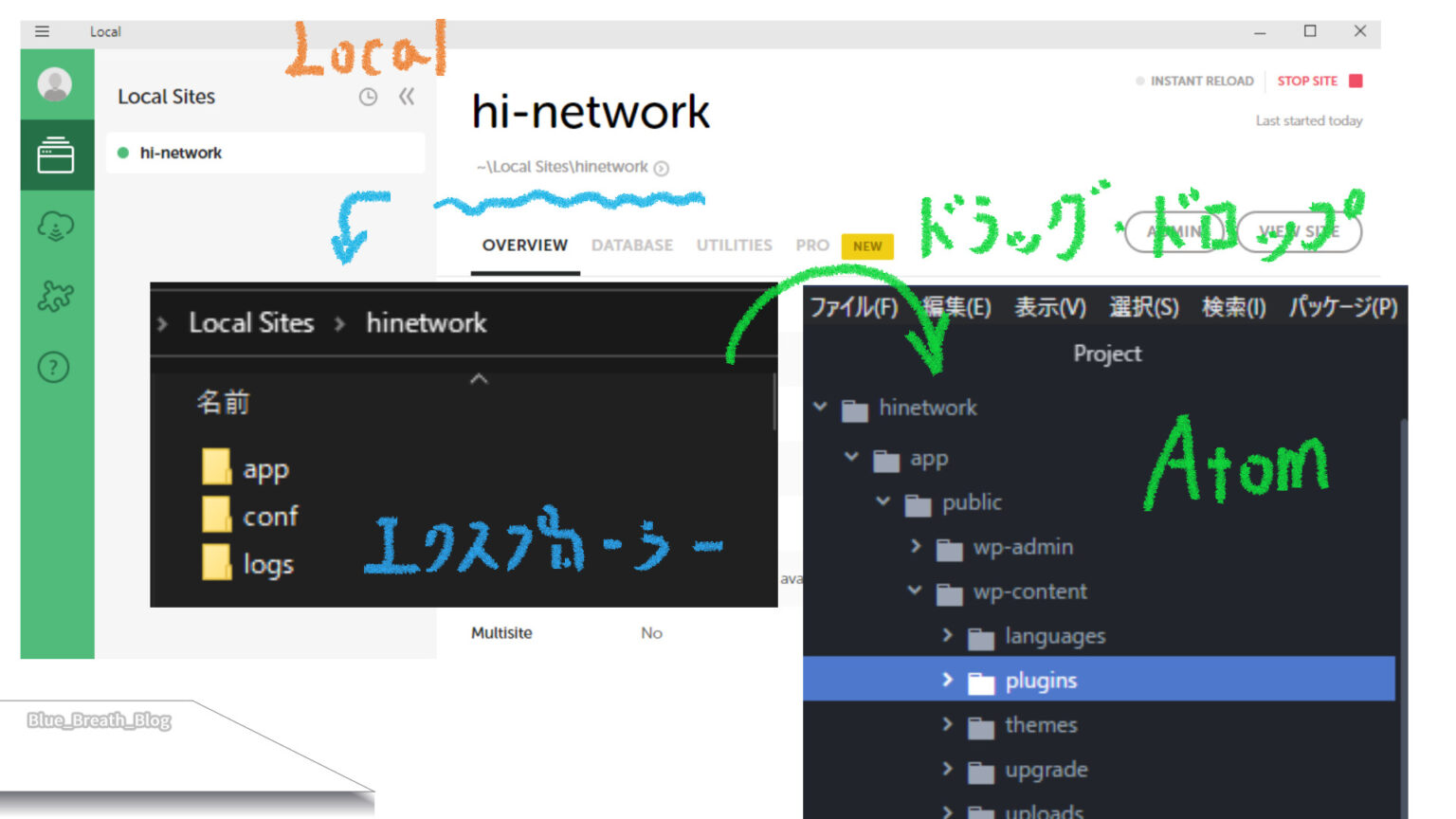The height and width of the screenshot is (819, 1456).
Task: Expand the plugins folder in Atom tree
Action: 947,680
